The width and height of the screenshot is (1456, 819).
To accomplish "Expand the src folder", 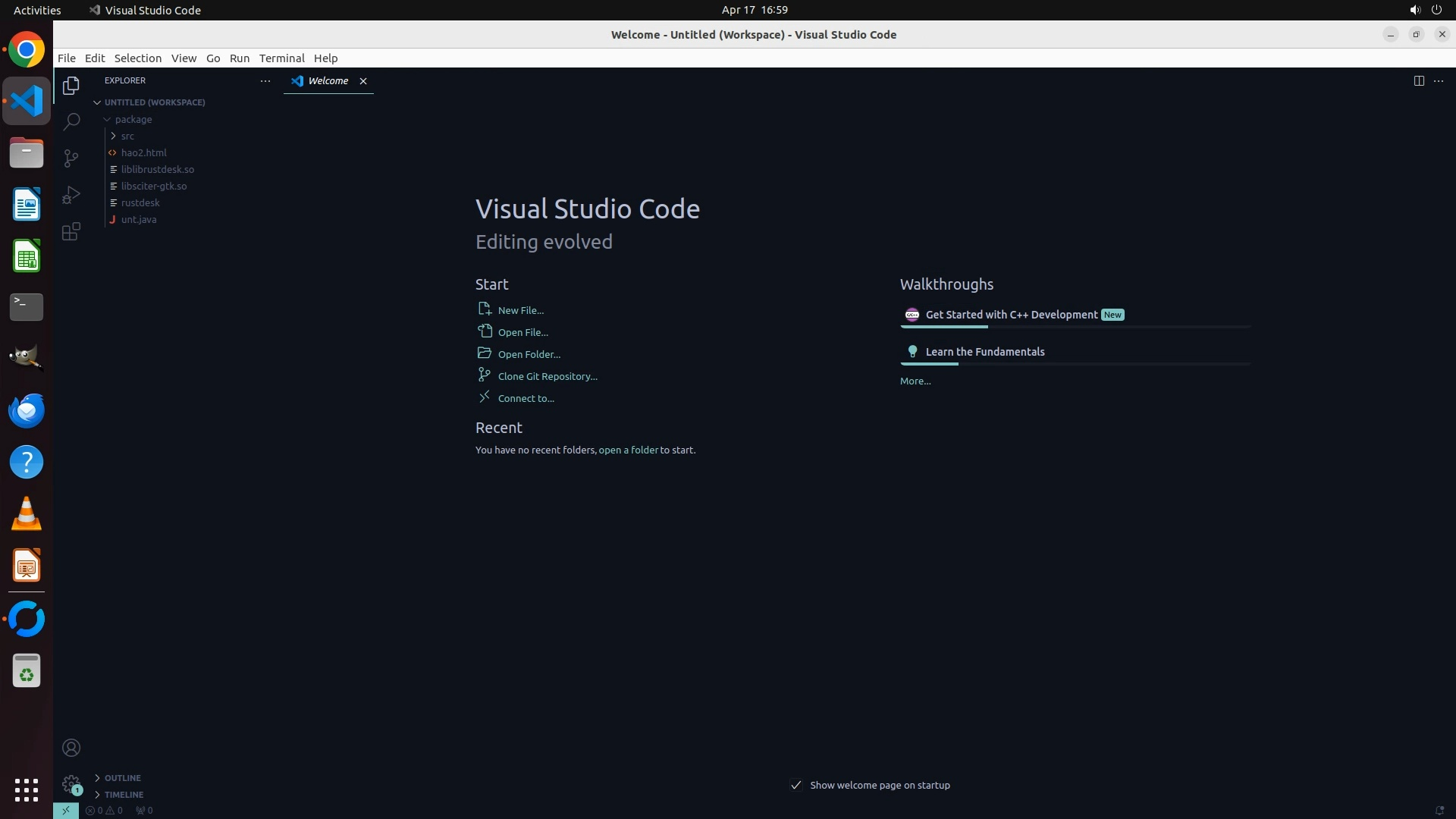I will pos(127,136).
